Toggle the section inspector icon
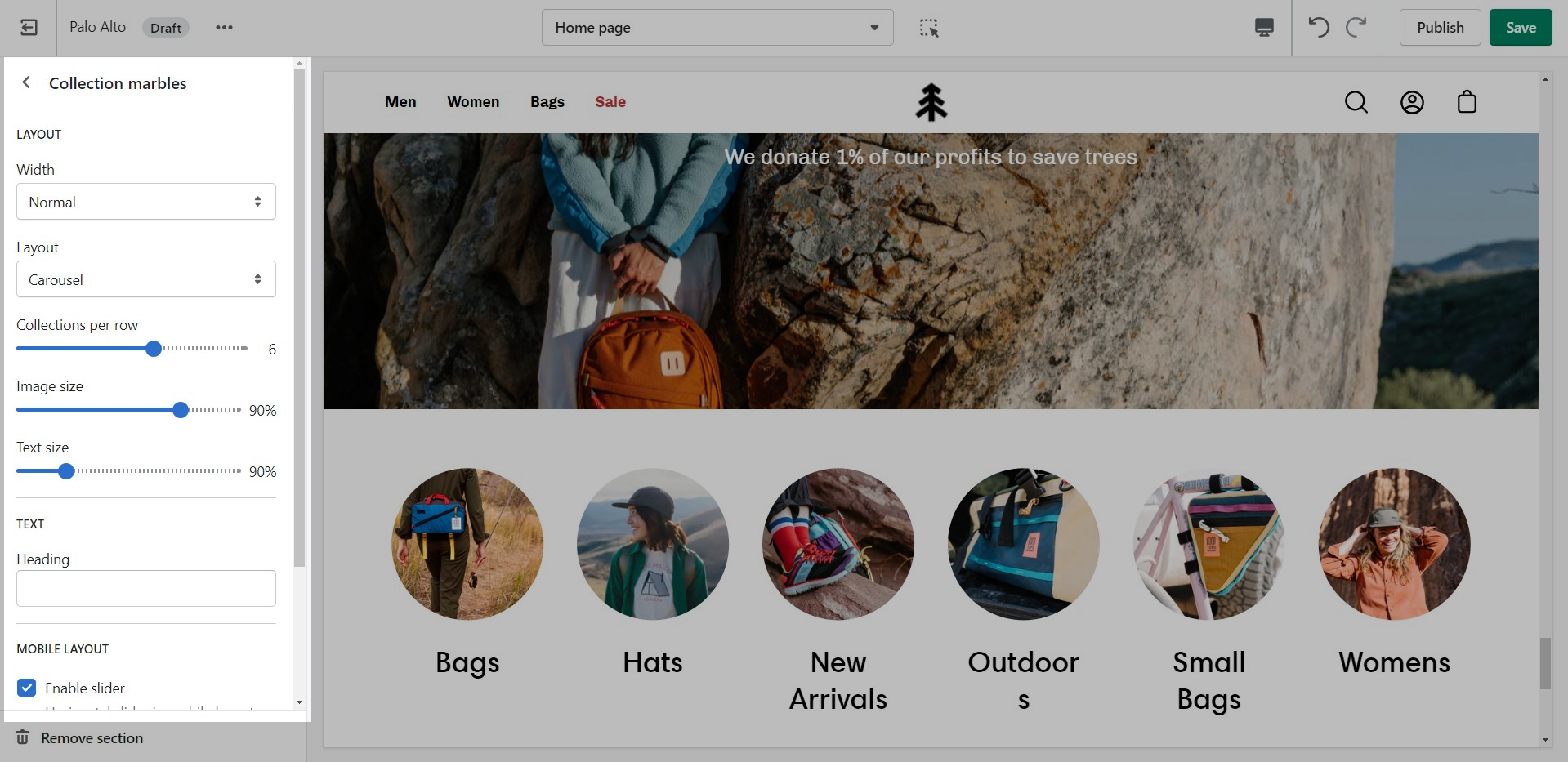Screen dimensions: 1568x762 click(x=929, y=28)
